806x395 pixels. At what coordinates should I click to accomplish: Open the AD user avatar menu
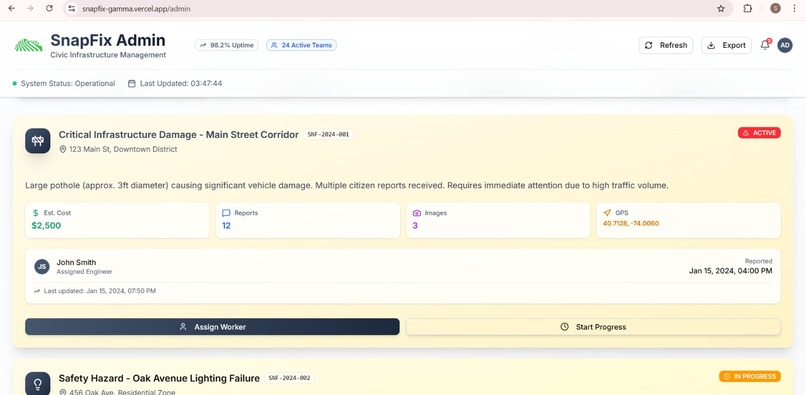pyautogui.click(x=784, y=45)
